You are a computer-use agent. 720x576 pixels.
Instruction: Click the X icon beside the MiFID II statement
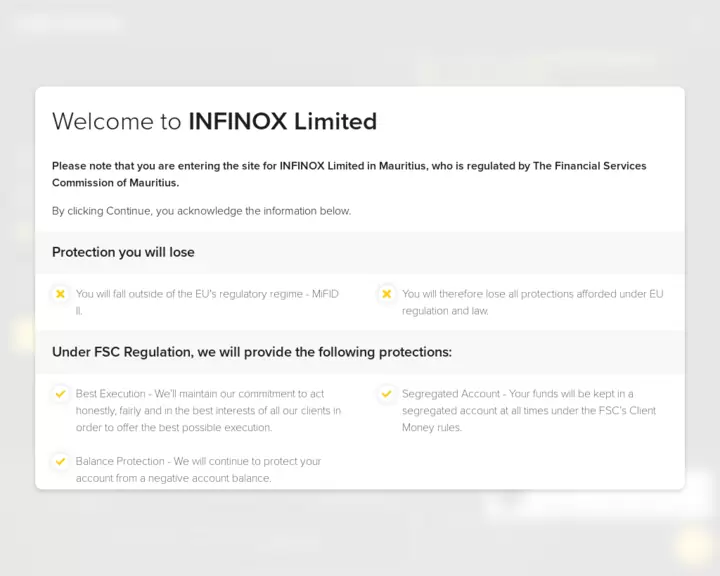click(x=60, y=294)
